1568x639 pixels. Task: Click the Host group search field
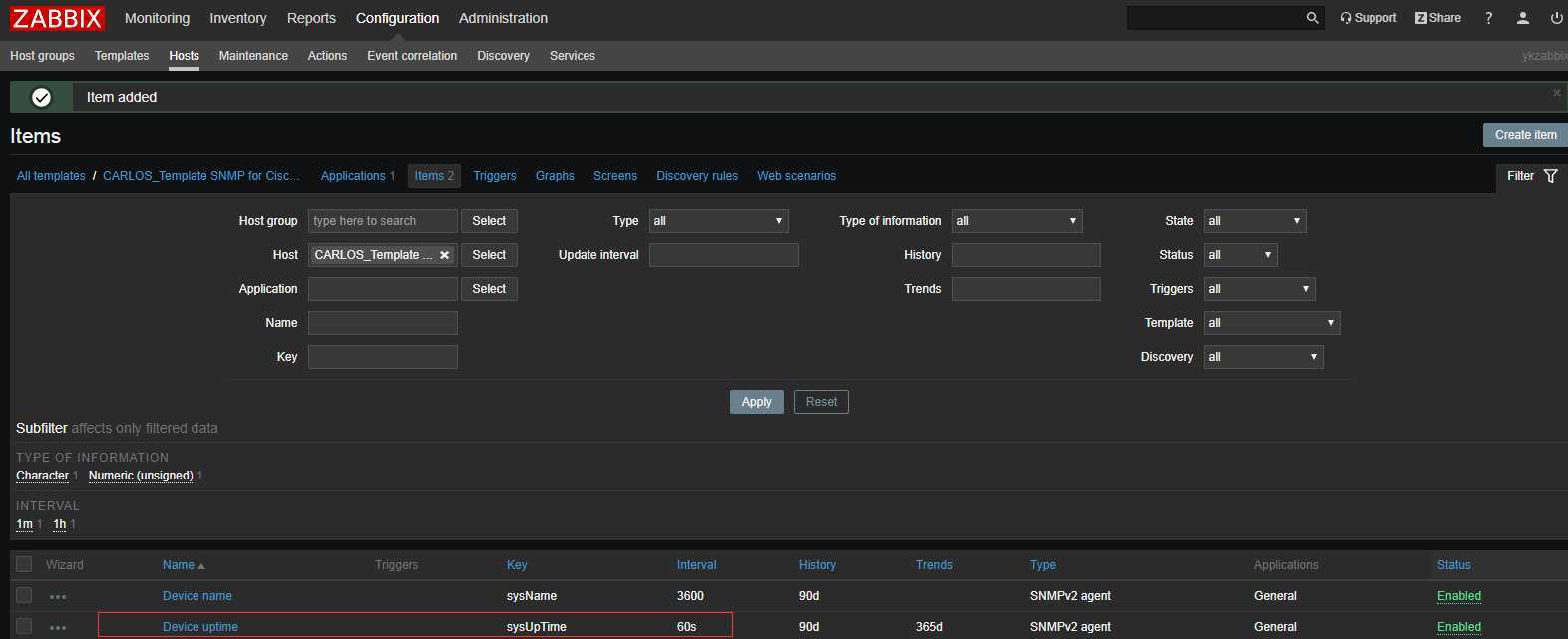pyautogui.click(x=383, y=221)
